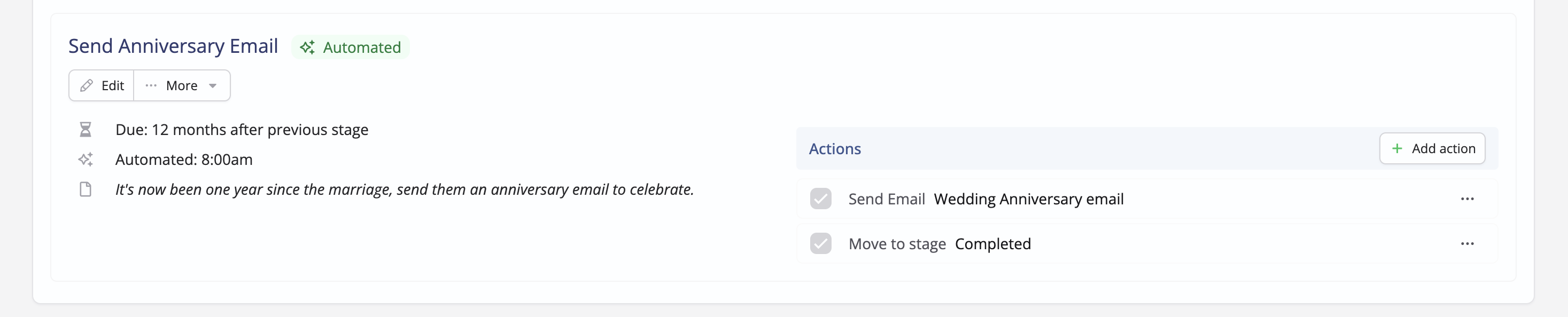The image size is (1568, 317).
Task: Click the document note icon
Action: [x=86, y=189]
